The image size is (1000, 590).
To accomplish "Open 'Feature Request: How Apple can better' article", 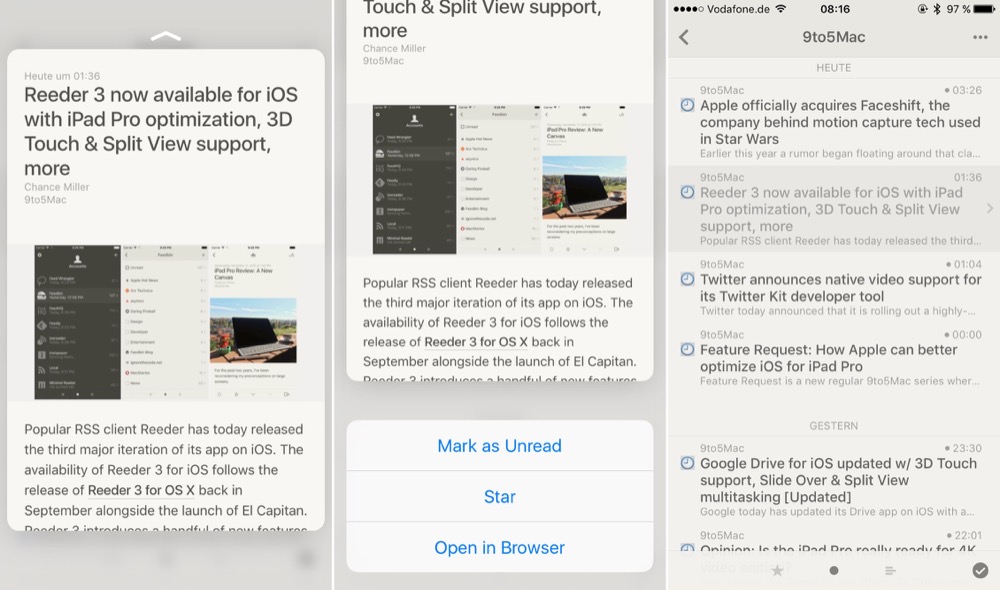I will pyautogui.click(x=834, y=358).
